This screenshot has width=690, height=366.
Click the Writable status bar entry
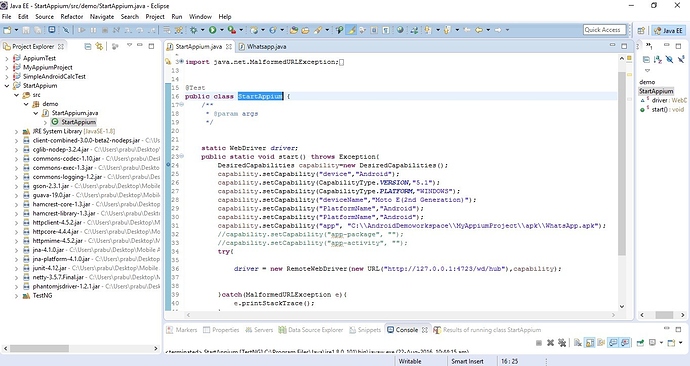point(410,361)
